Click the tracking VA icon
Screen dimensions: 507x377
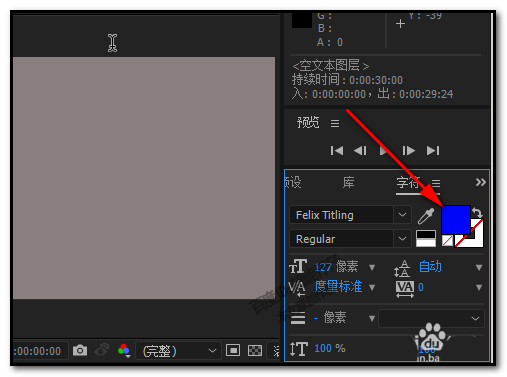click(405, 289)
